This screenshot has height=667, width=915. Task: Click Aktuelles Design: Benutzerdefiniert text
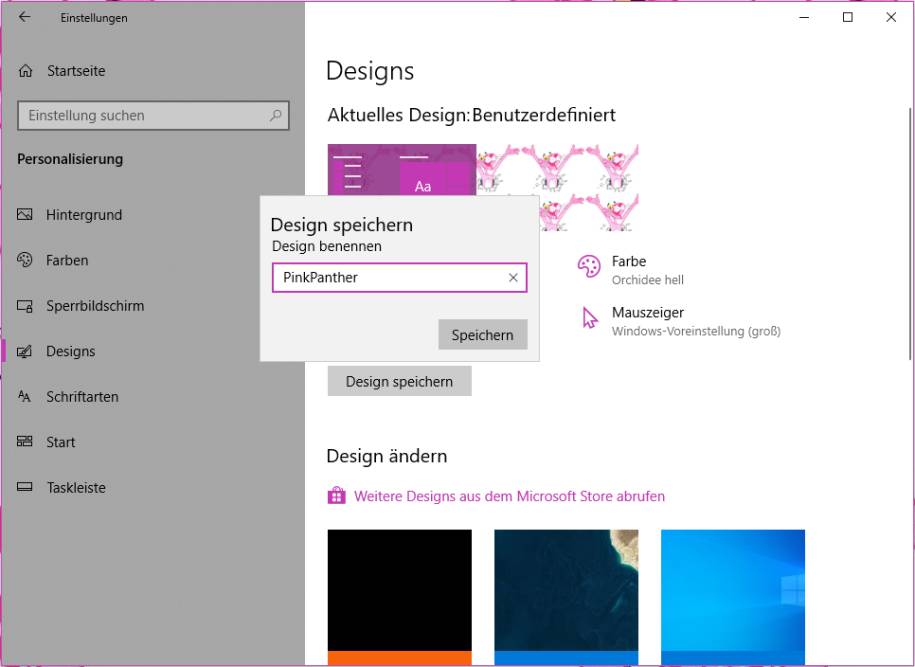pos(471,115)
